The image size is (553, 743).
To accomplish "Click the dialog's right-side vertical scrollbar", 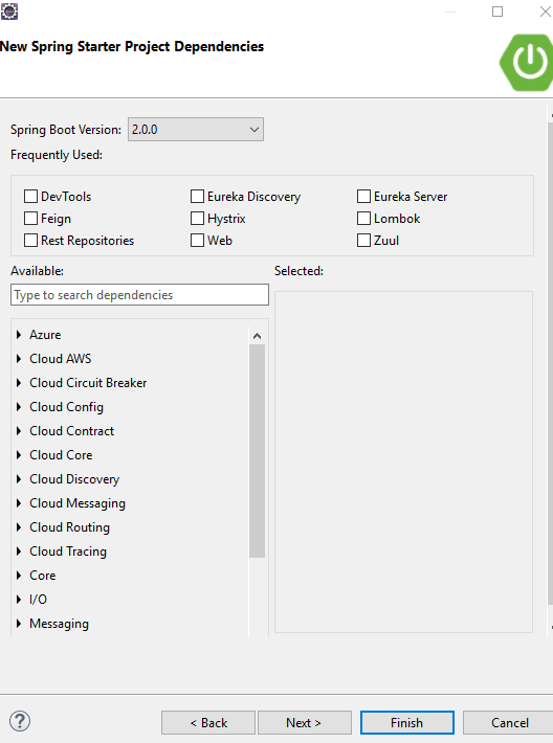I will click(x=550, y=362).
